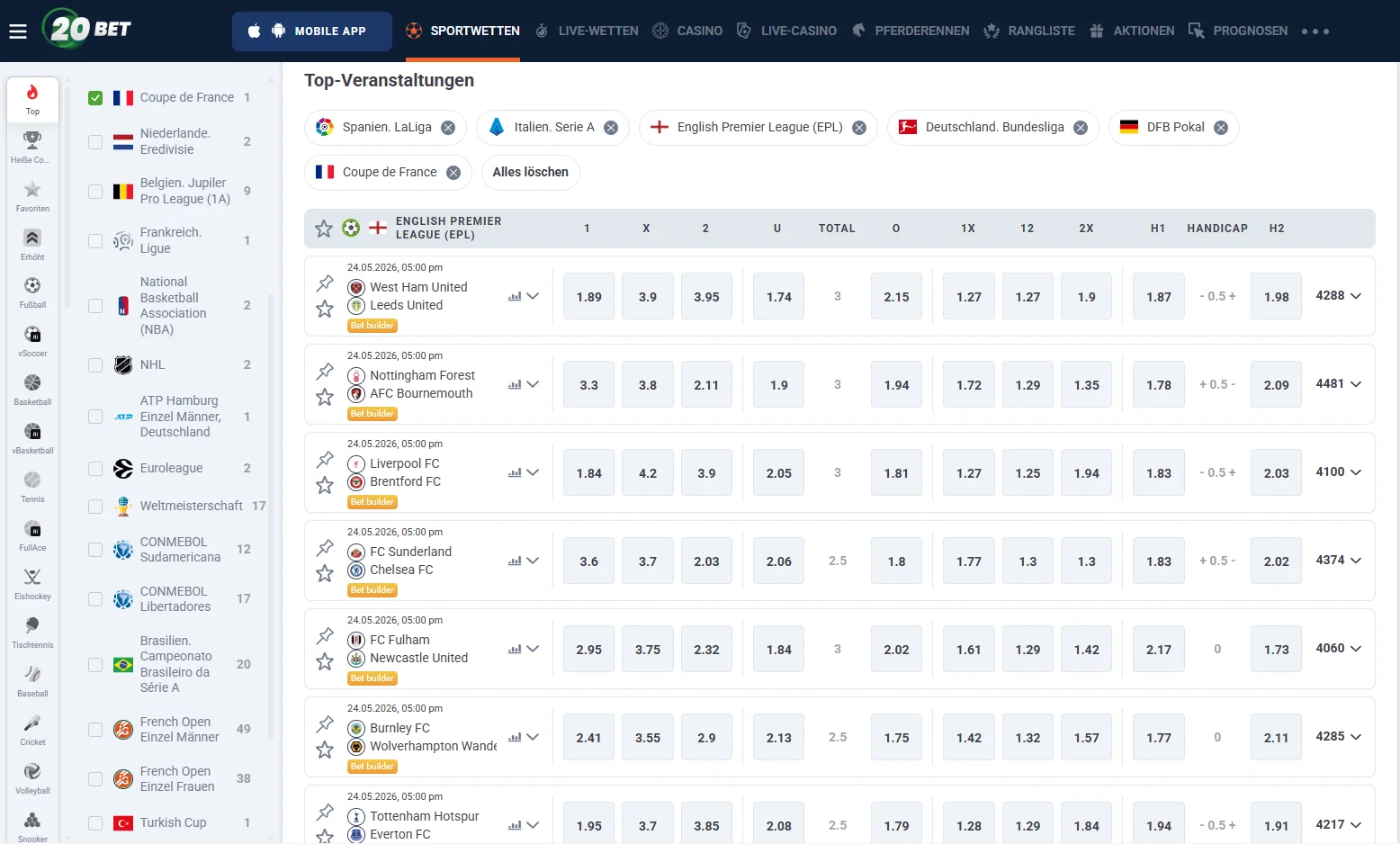This screenshot has height=844, width=1400.
Task: Remove Italien. Serie A filter chip
Action: point(611,128)
